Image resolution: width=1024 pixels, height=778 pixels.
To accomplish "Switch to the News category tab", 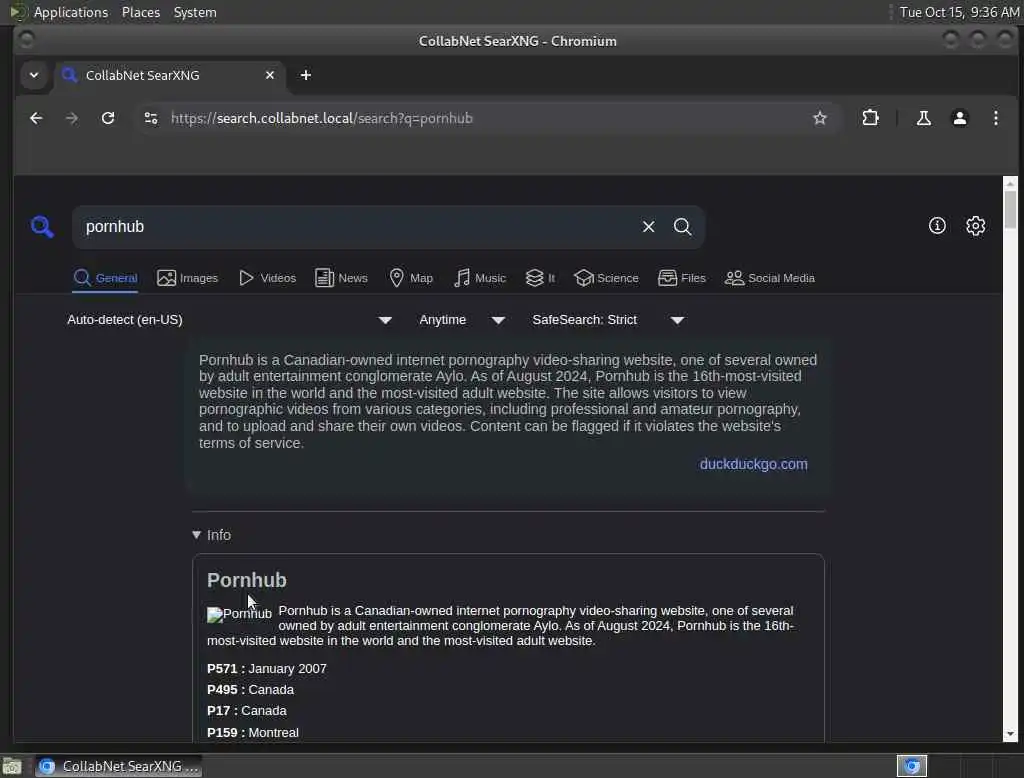I will click(x=341, y=278).
